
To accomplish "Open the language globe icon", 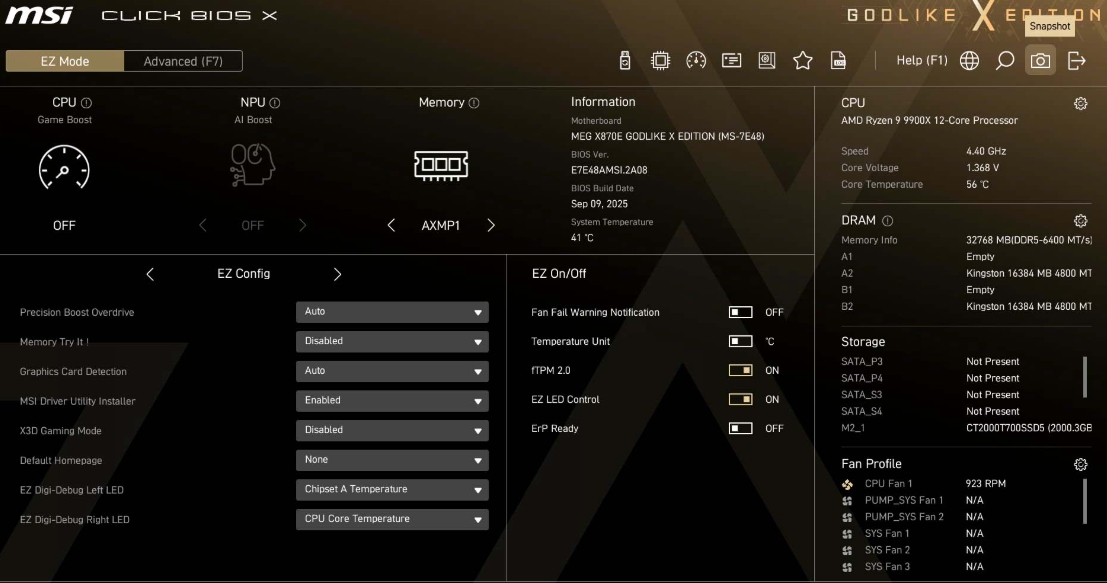I will [x=969, y=61].
